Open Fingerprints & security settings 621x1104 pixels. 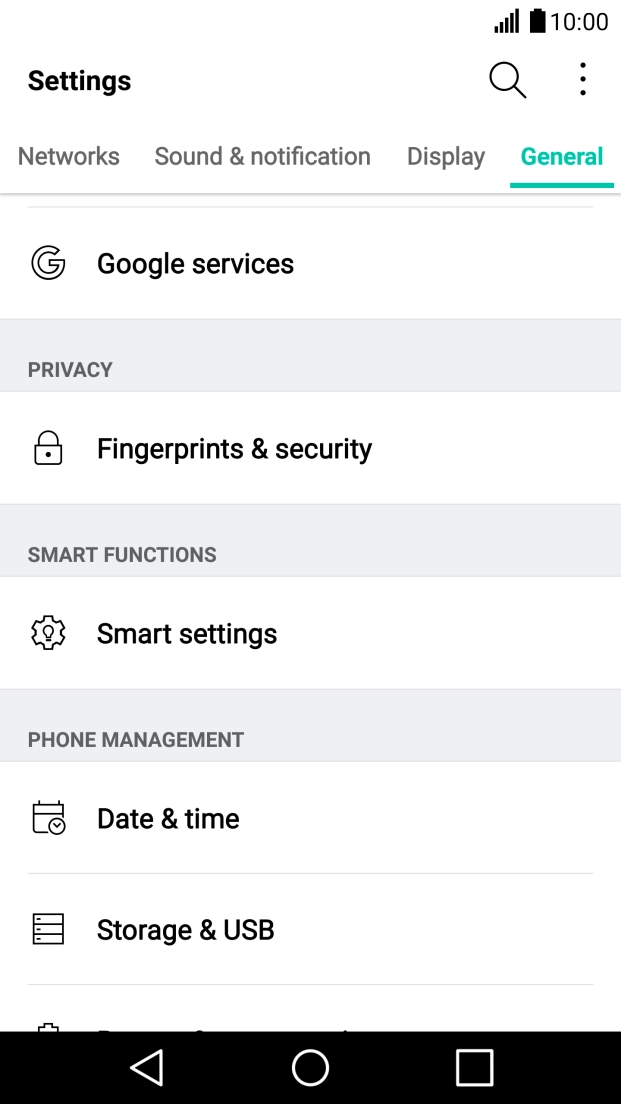coord(233,448)
